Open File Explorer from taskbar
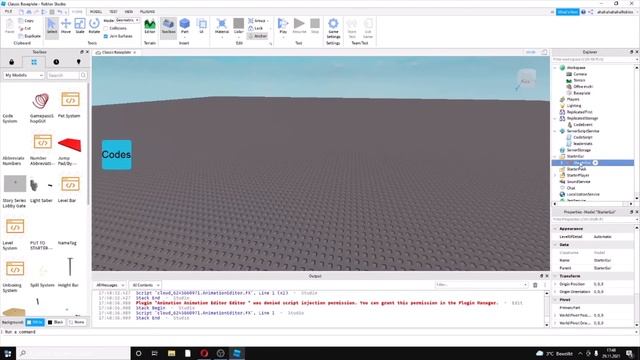 (x=171, y=353)
